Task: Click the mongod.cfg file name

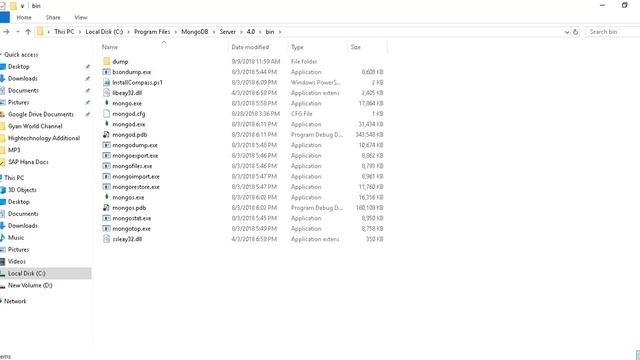Action: (x=129, y=114)
